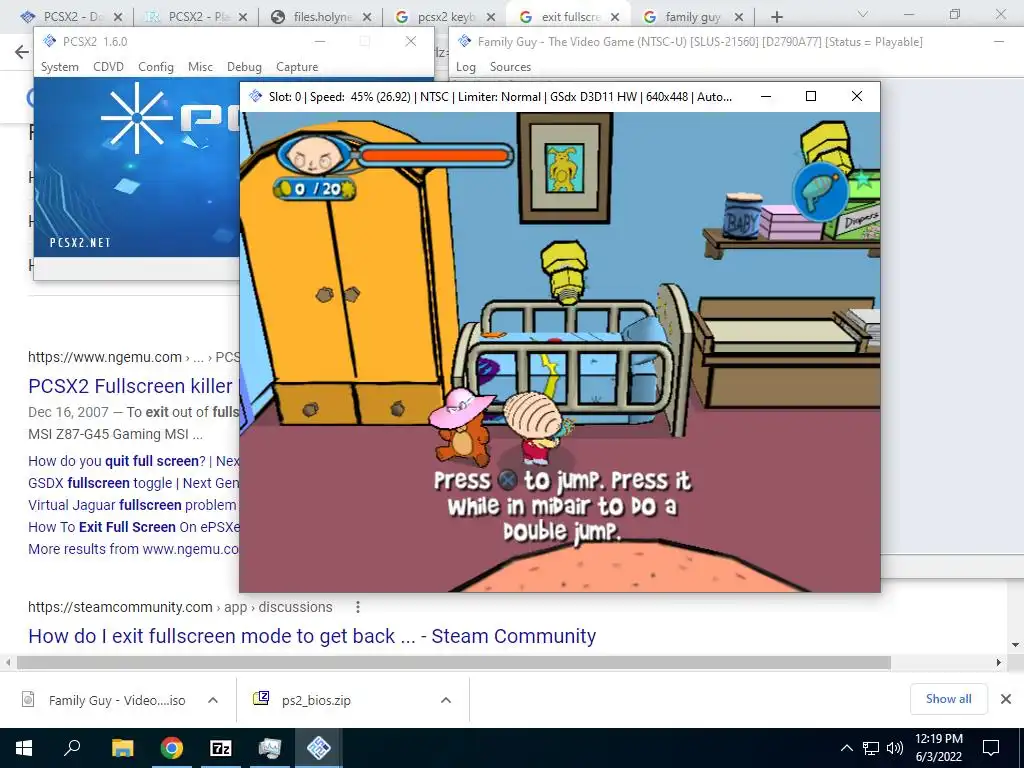The image size is (1024, 768).
Task: Click the ray gun weapon HUD icon
Action: tap(820, 192)
